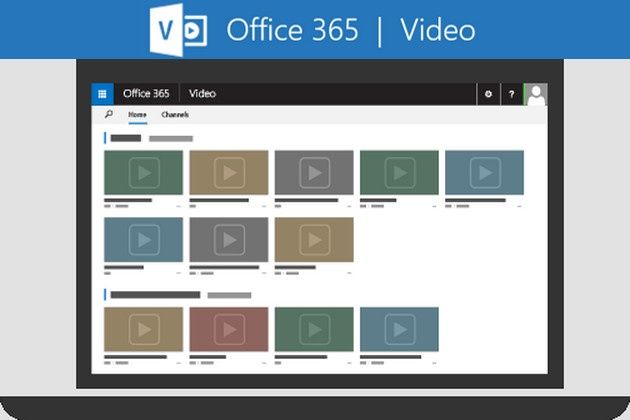Switch to the Channels tab
Screen dimensions: 630x420
[x=175, y=115]
